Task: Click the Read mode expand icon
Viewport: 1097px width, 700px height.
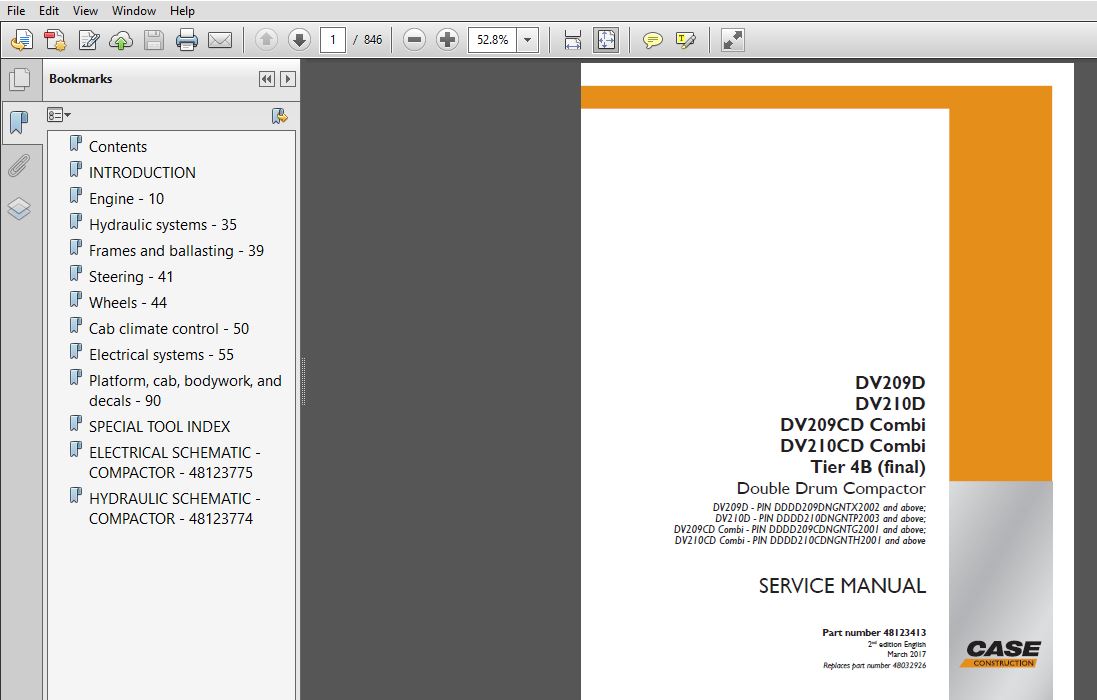Action: [732, 40]
